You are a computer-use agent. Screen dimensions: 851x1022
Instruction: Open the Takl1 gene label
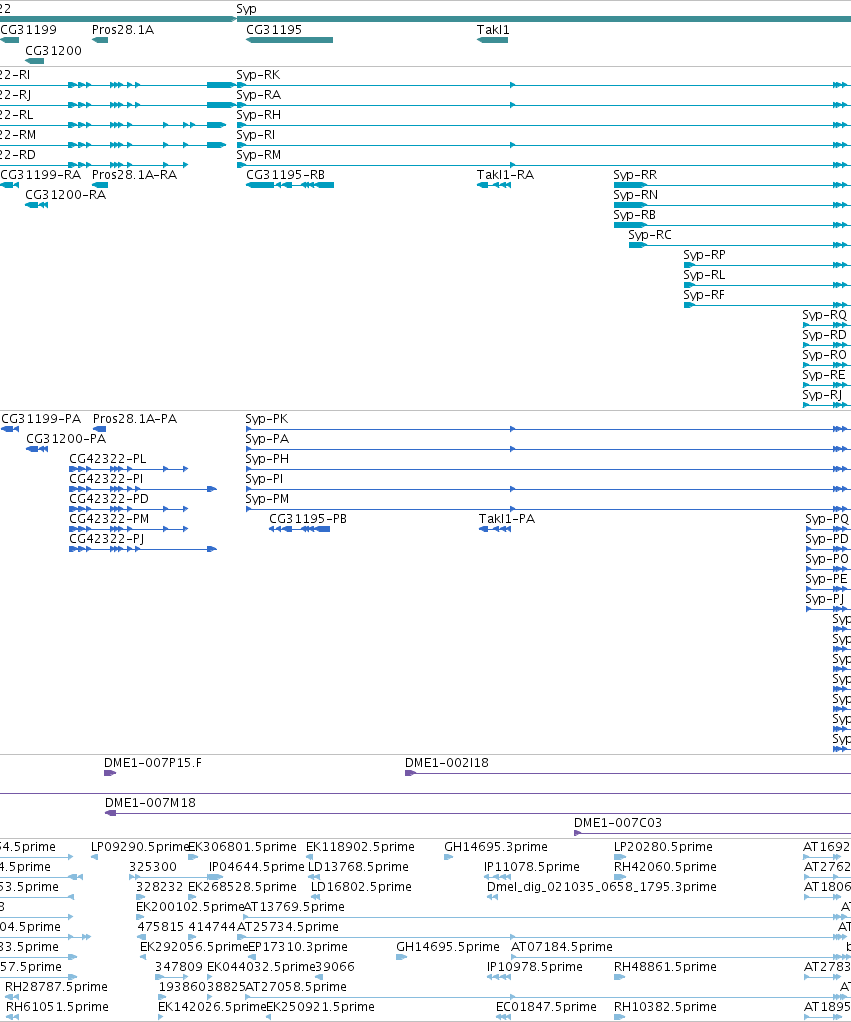(493, 30)
